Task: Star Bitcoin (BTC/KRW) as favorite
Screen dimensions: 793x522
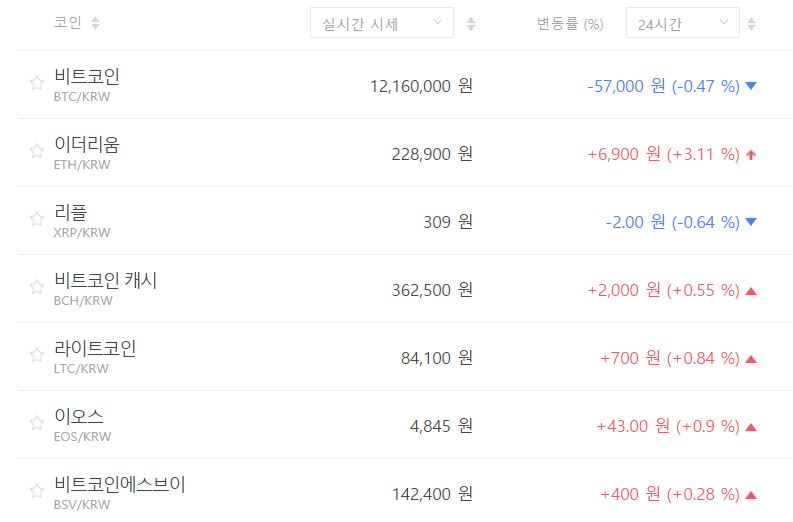Action: 37,83
